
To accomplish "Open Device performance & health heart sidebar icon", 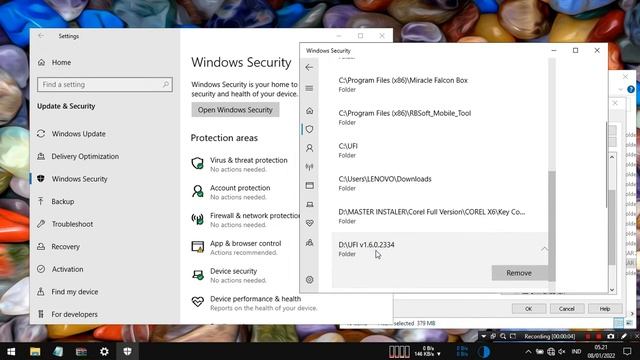I will (309, 223).
